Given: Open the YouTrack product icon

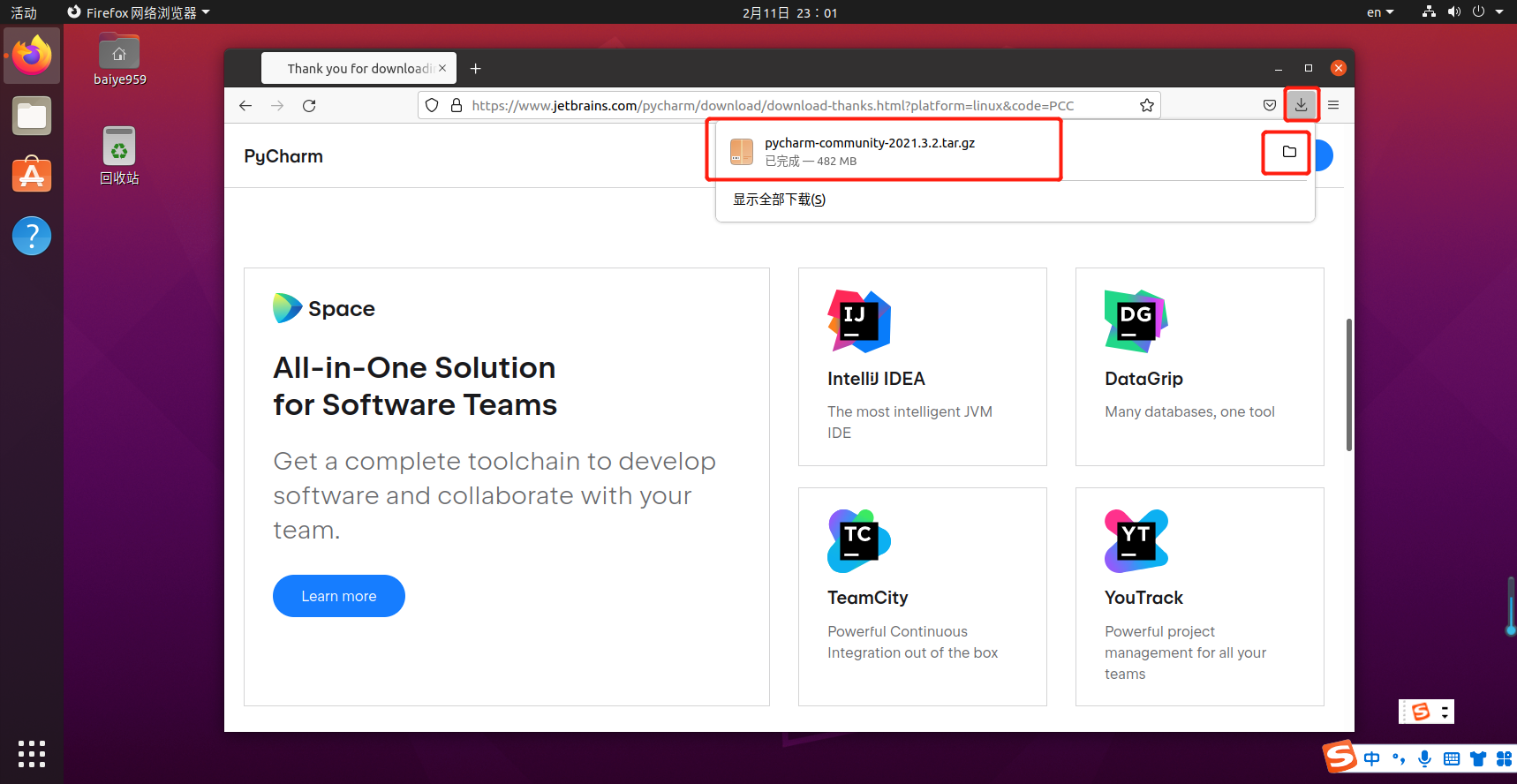Looking at the screenshot, I should [x=1136, y=541].
